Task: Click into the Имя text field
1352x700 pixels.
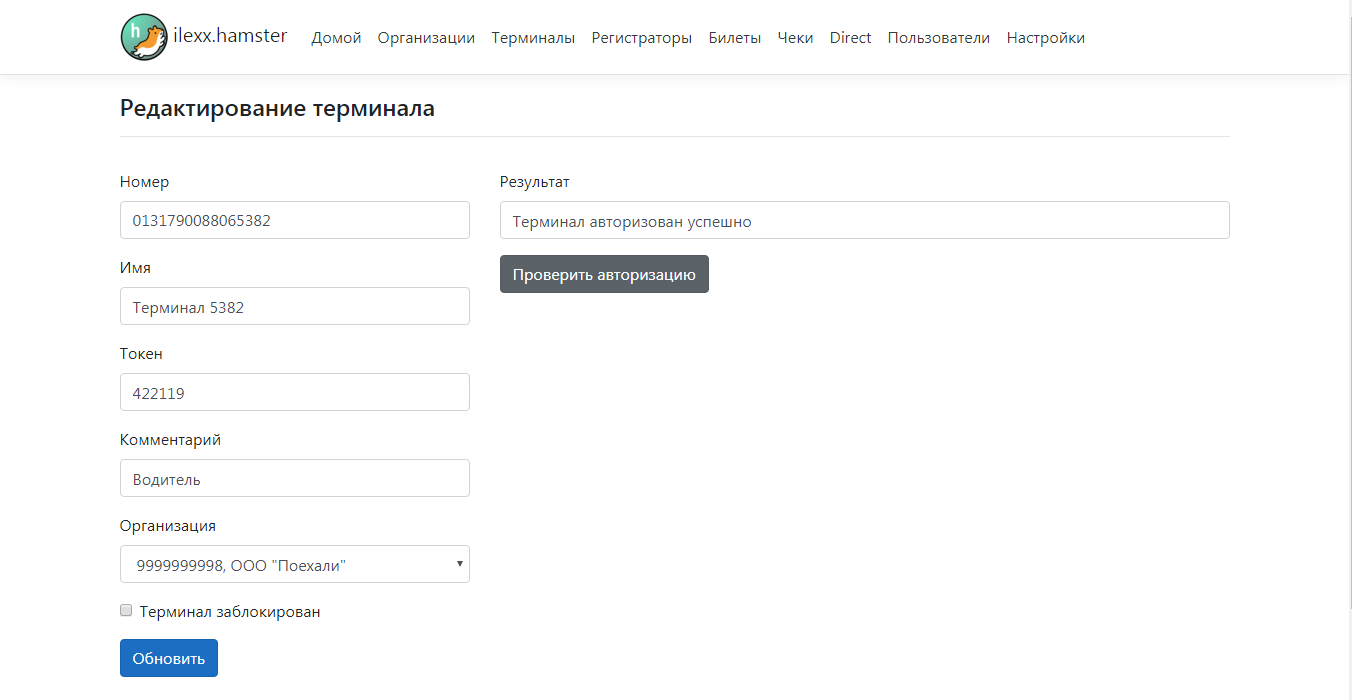Action: [294, 306]
